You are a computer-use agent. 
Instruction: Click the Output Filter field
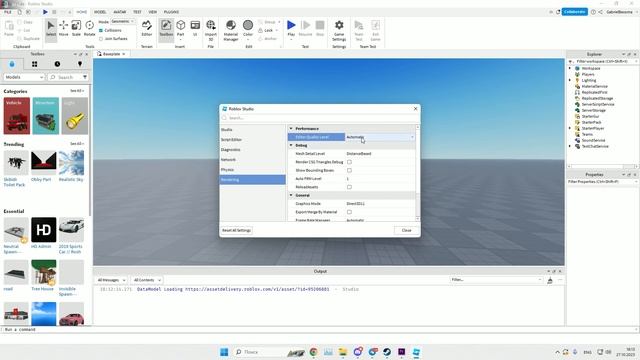pyautogui.click(x=496, y=280)
